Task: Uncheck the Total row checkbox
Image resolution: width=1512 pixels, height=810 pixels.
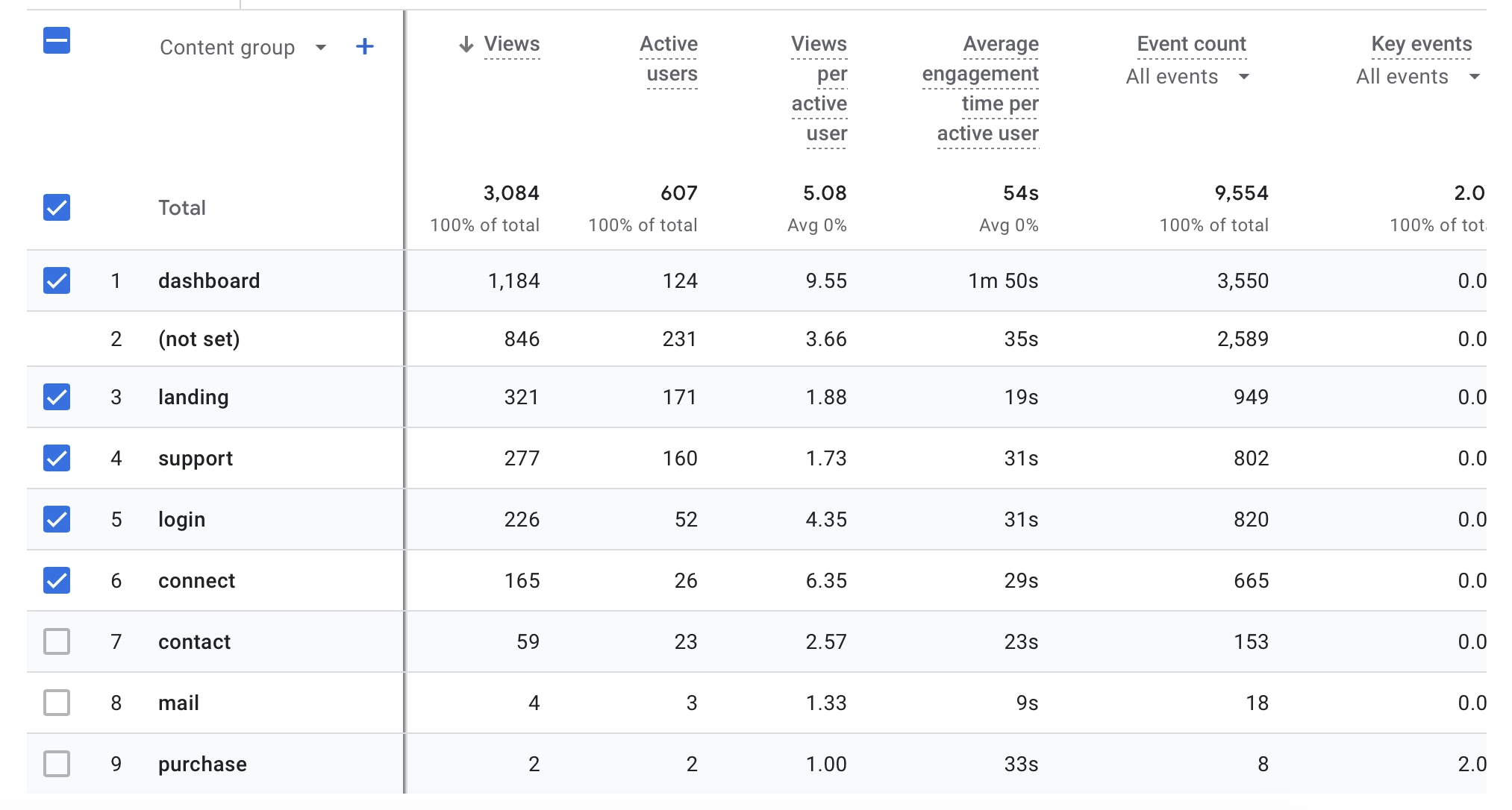Action: [57, 207]
